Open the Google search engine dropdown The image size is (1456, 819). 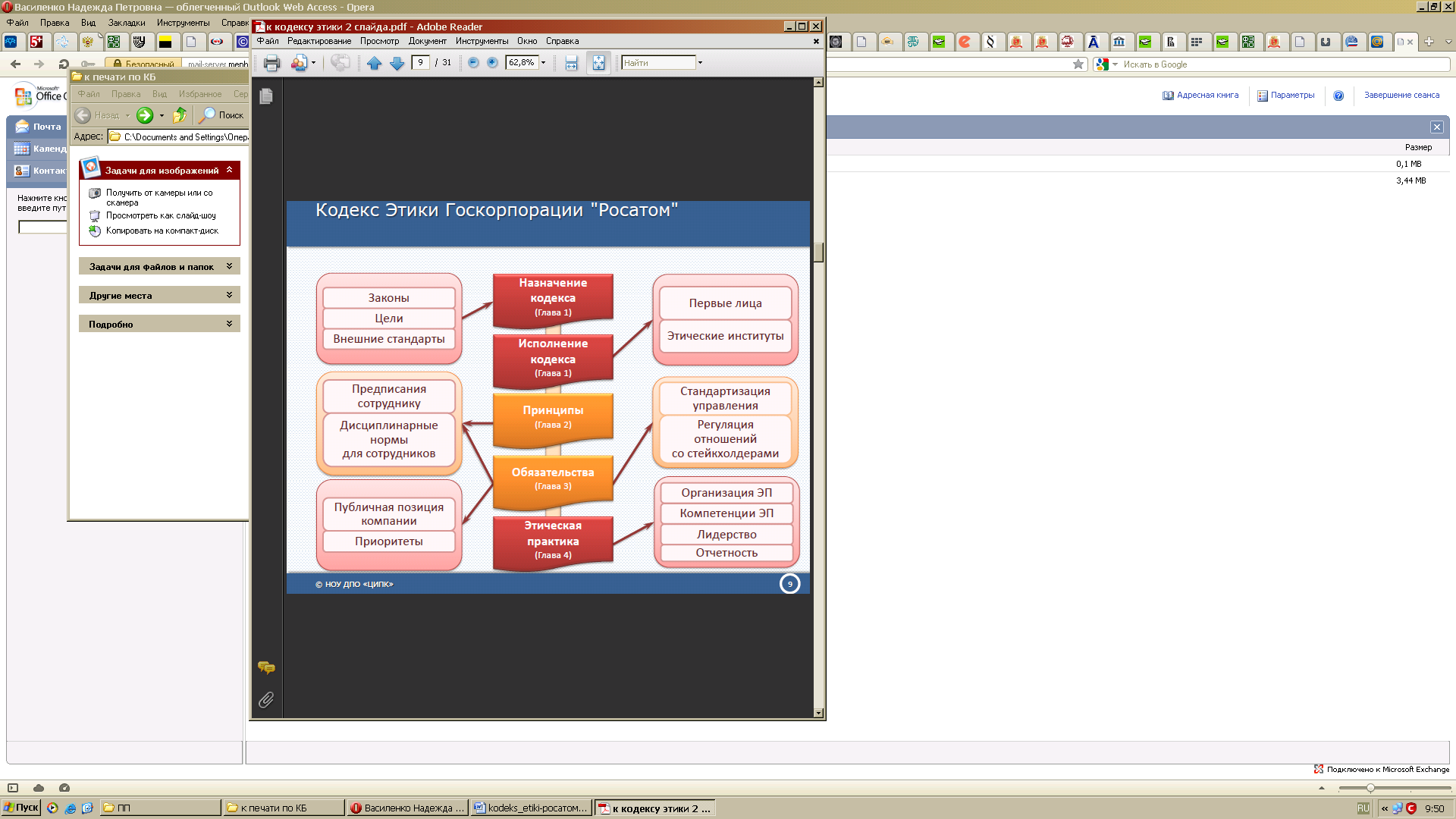(1115, 64)
